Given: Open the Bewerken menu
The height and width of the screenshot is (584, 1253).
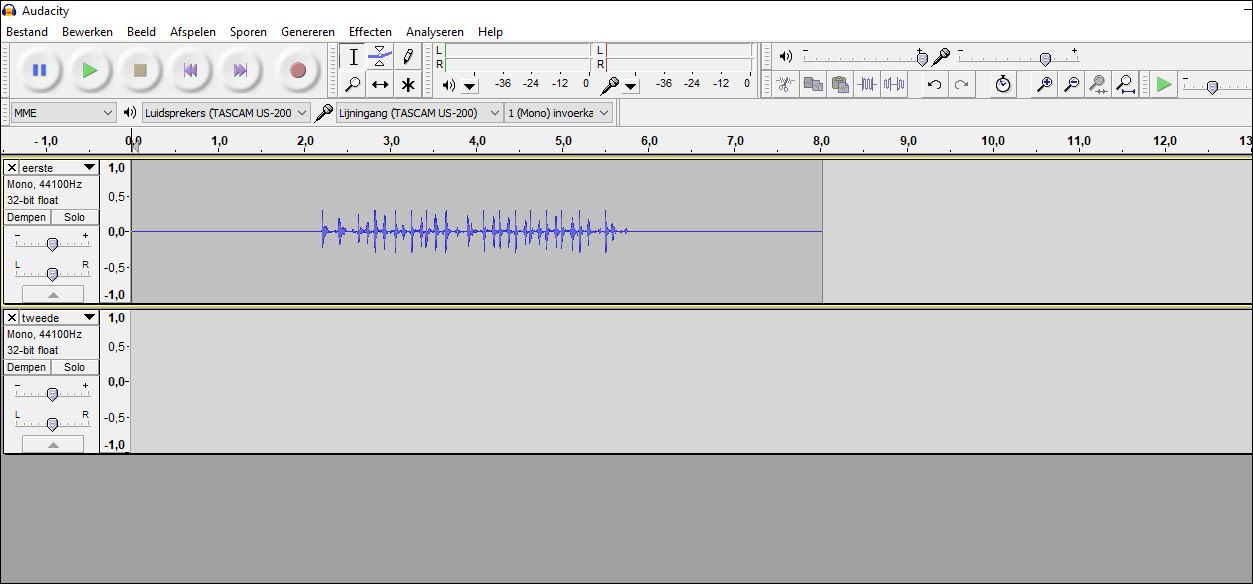Looking at the screenshot, I should point(87,32).
